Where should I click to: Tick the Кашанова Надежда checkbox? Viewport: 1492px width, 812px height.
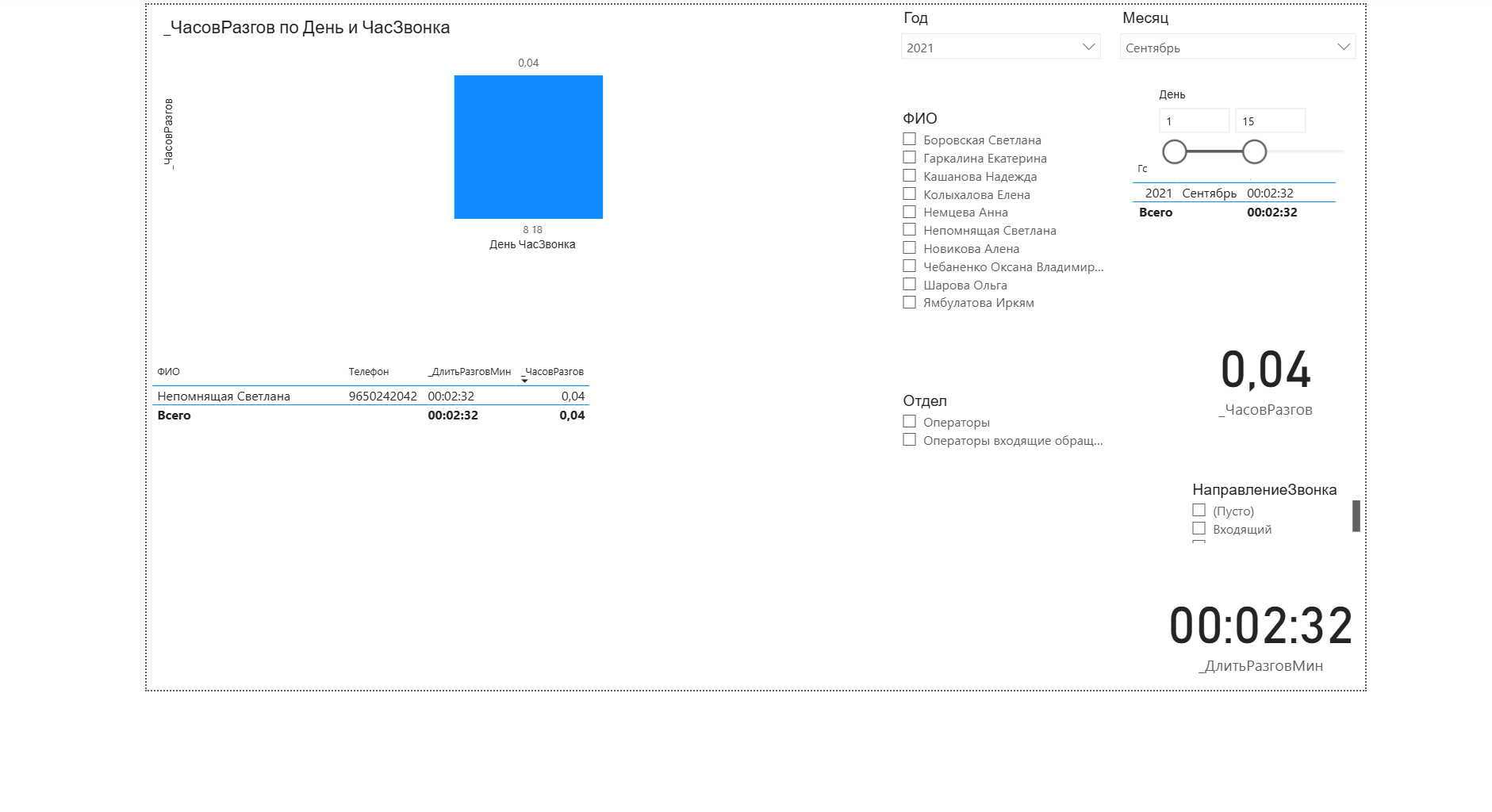tap(910, 176)
